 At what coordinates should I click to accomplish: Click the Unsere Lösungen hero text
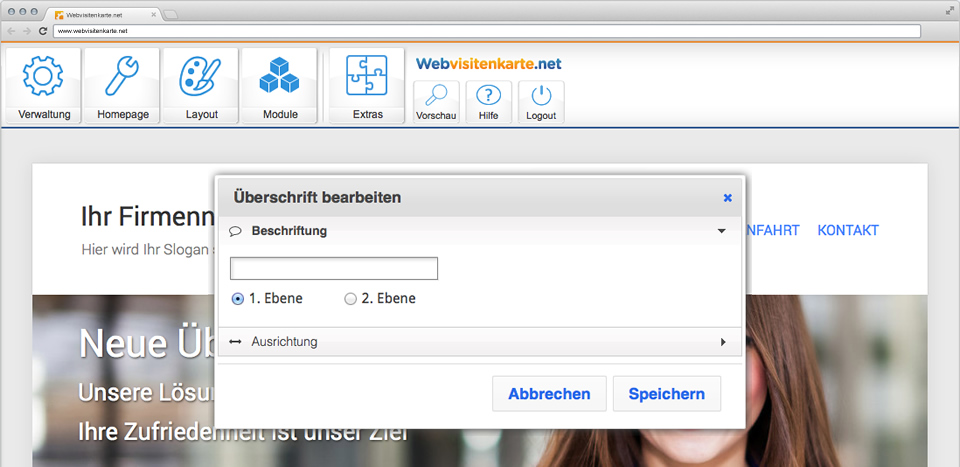147,393
